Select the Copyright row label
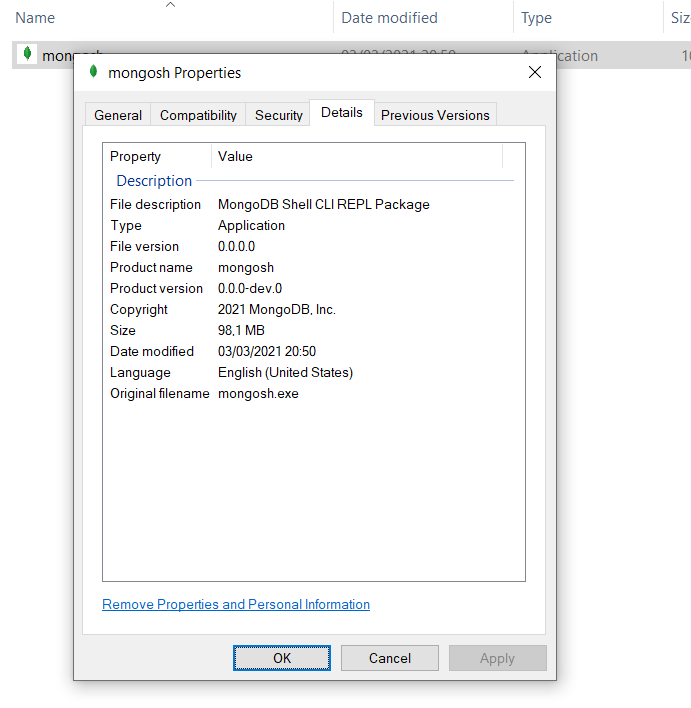Viewport: 691px width, 708px height. coord(139,309)
